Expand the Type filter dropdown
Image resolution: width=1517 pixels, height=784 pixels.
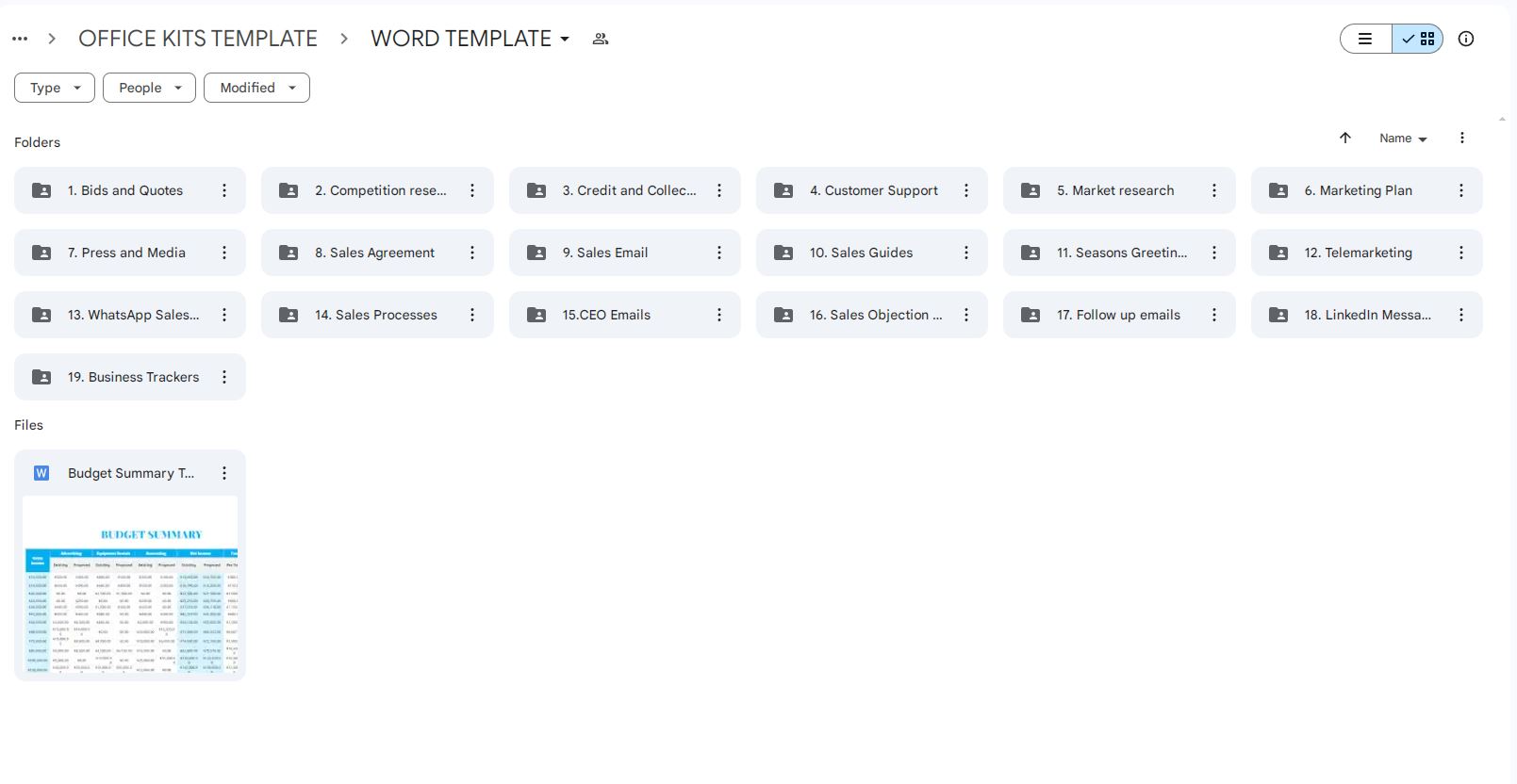click(55, 88)
